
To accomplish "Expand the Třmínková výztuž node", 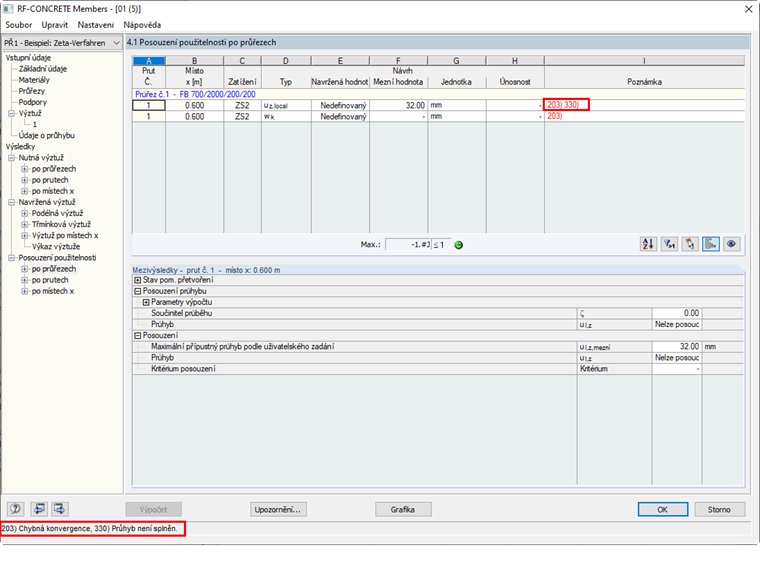I will click(x=24, y=224).
